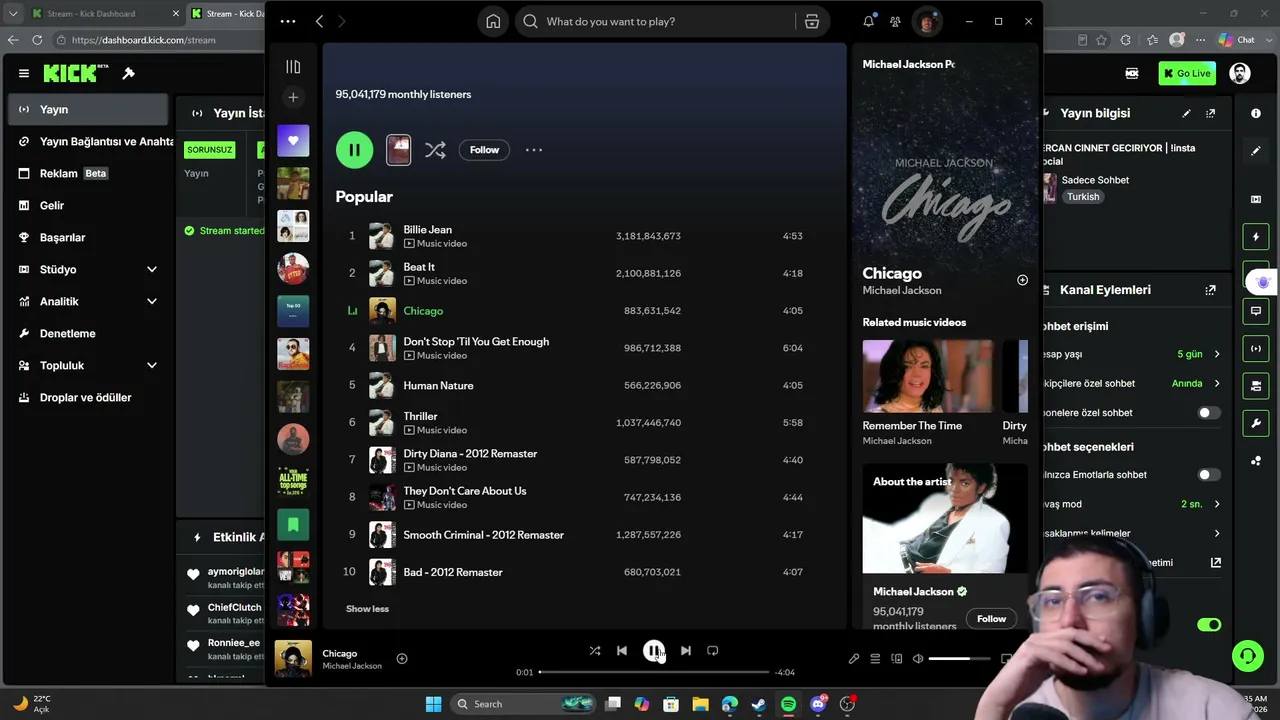1280x720 pixels.
Task: Open Kick info icon in right rail
Action: point(1256,113)
